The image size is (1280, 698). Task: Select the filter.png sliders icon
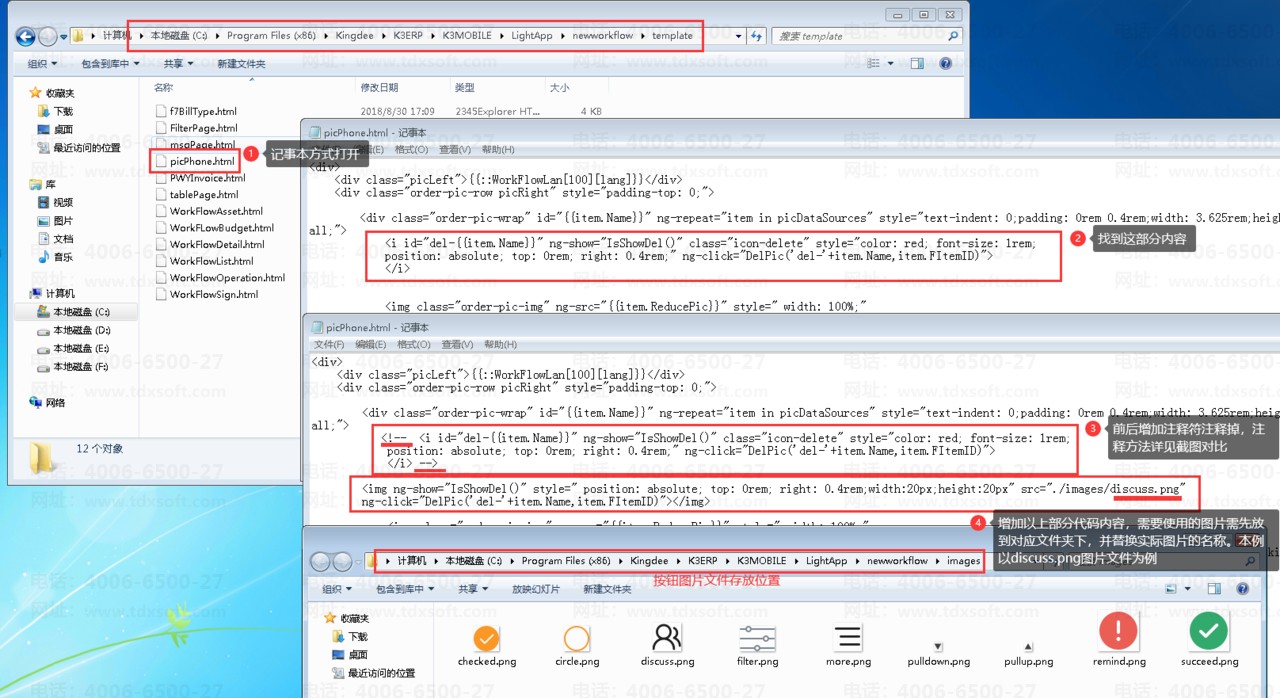pyautogui.click(x=757, y=637)
